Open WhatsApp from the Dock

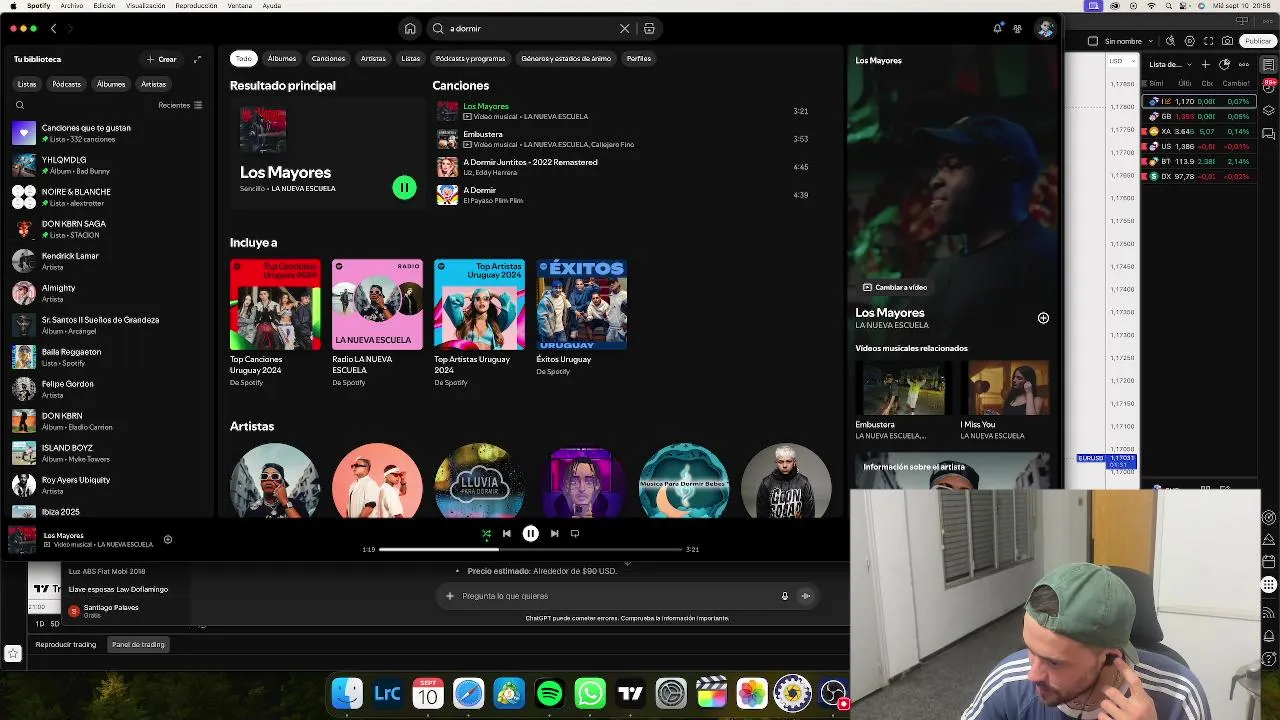click(590, 693)
